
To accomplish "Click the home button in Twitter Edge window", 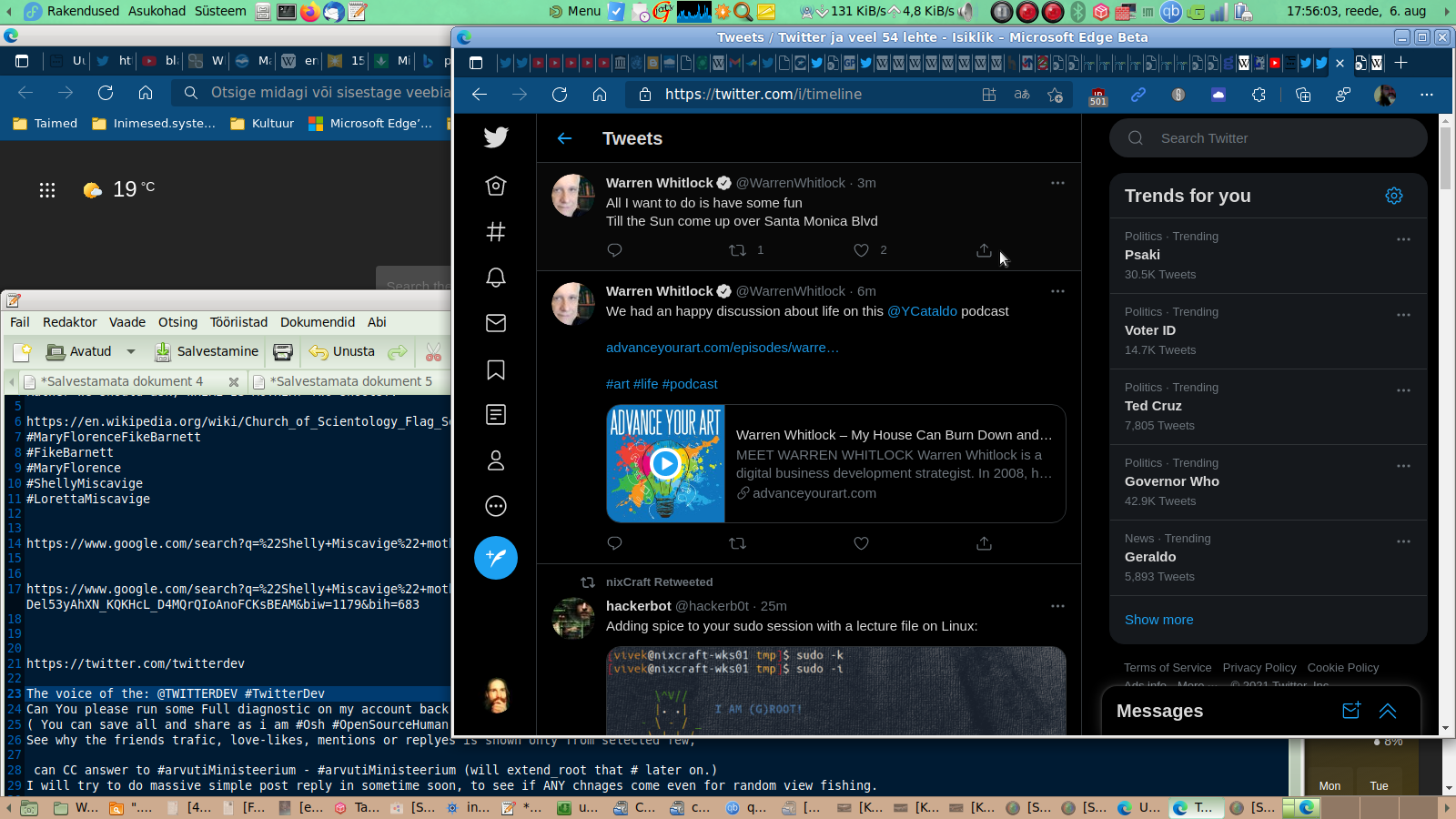I will (600, 95).
